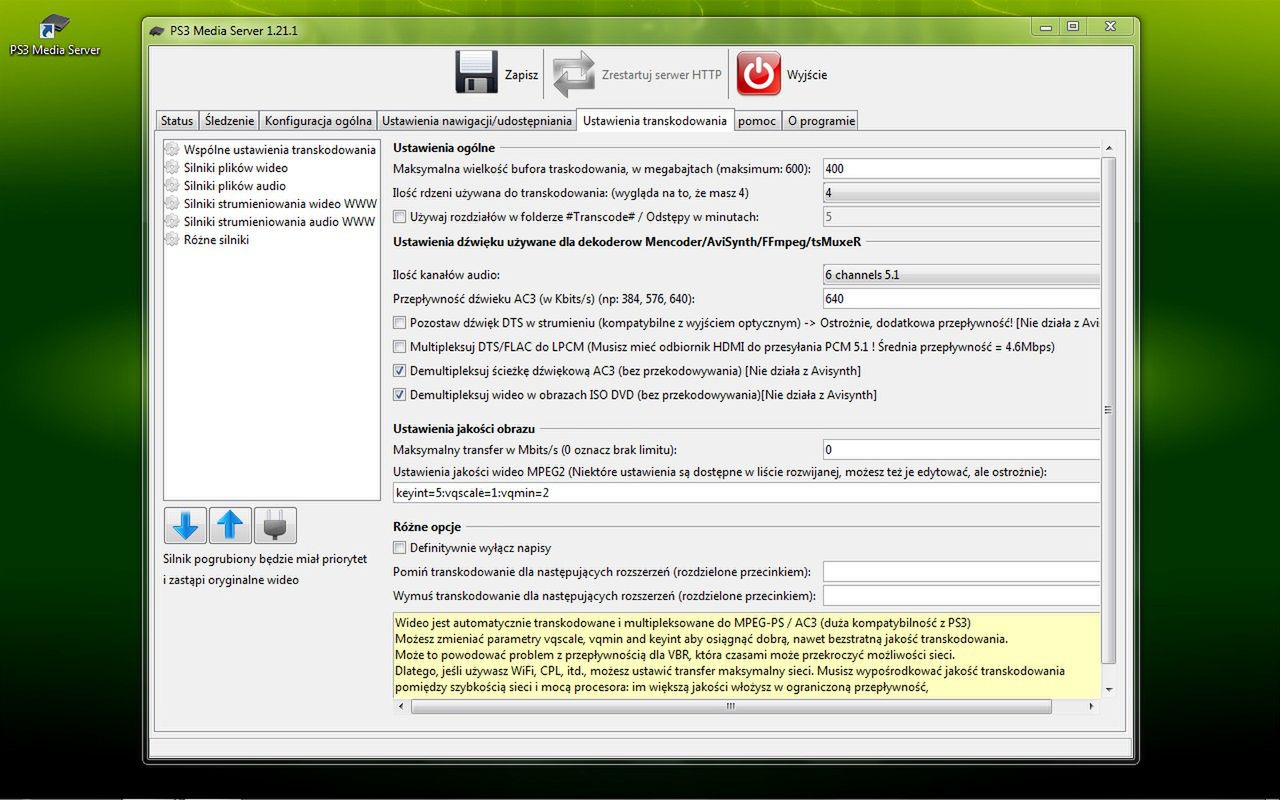Screen dimensions: 1280x800
Task: Click the gear icon beside Różne silniki
Action: pyautogui.click(x=172, y=240)
